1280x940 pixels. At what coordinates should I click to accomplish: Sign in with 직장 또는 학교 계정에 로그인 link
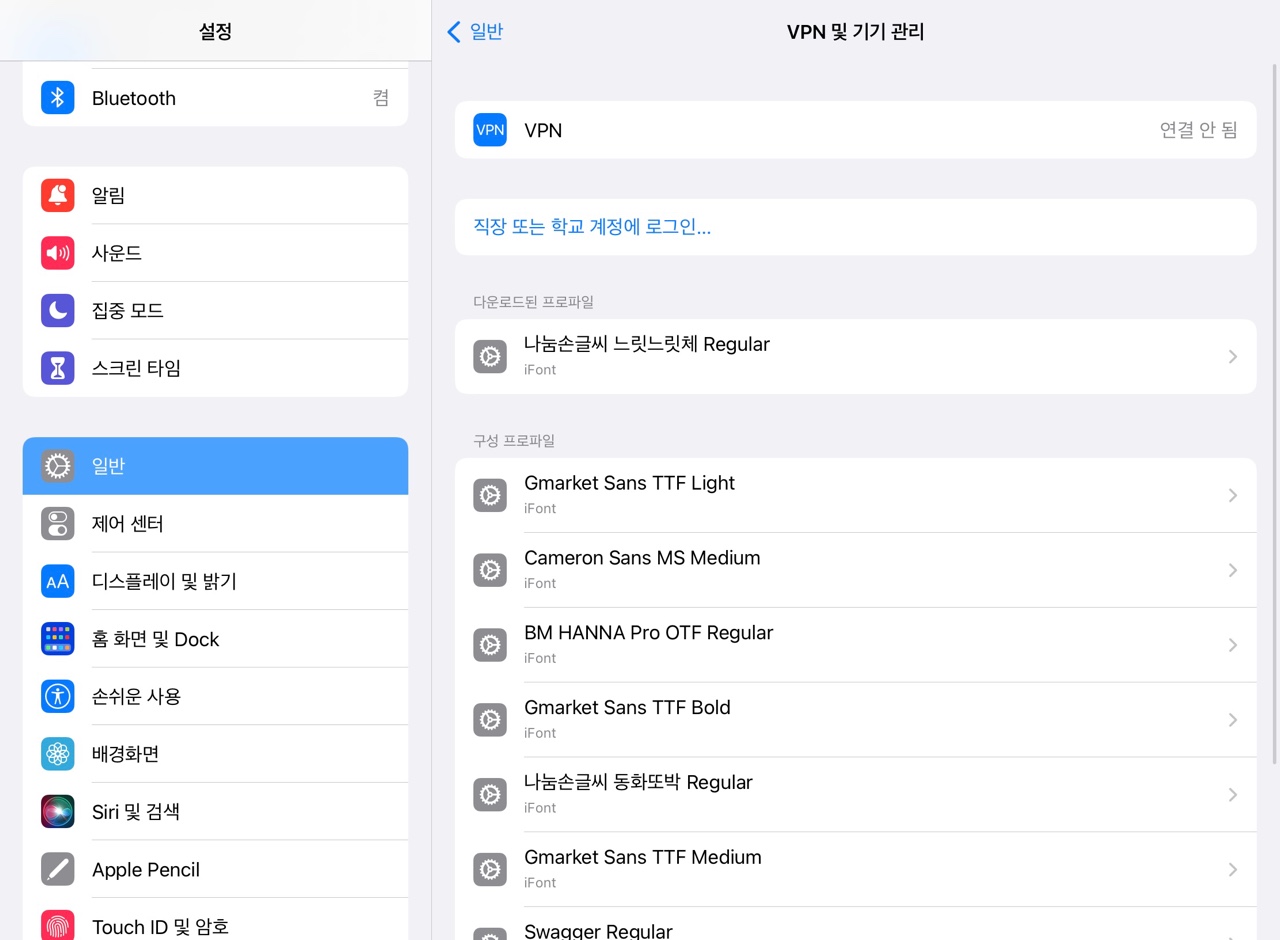(592, 227)
